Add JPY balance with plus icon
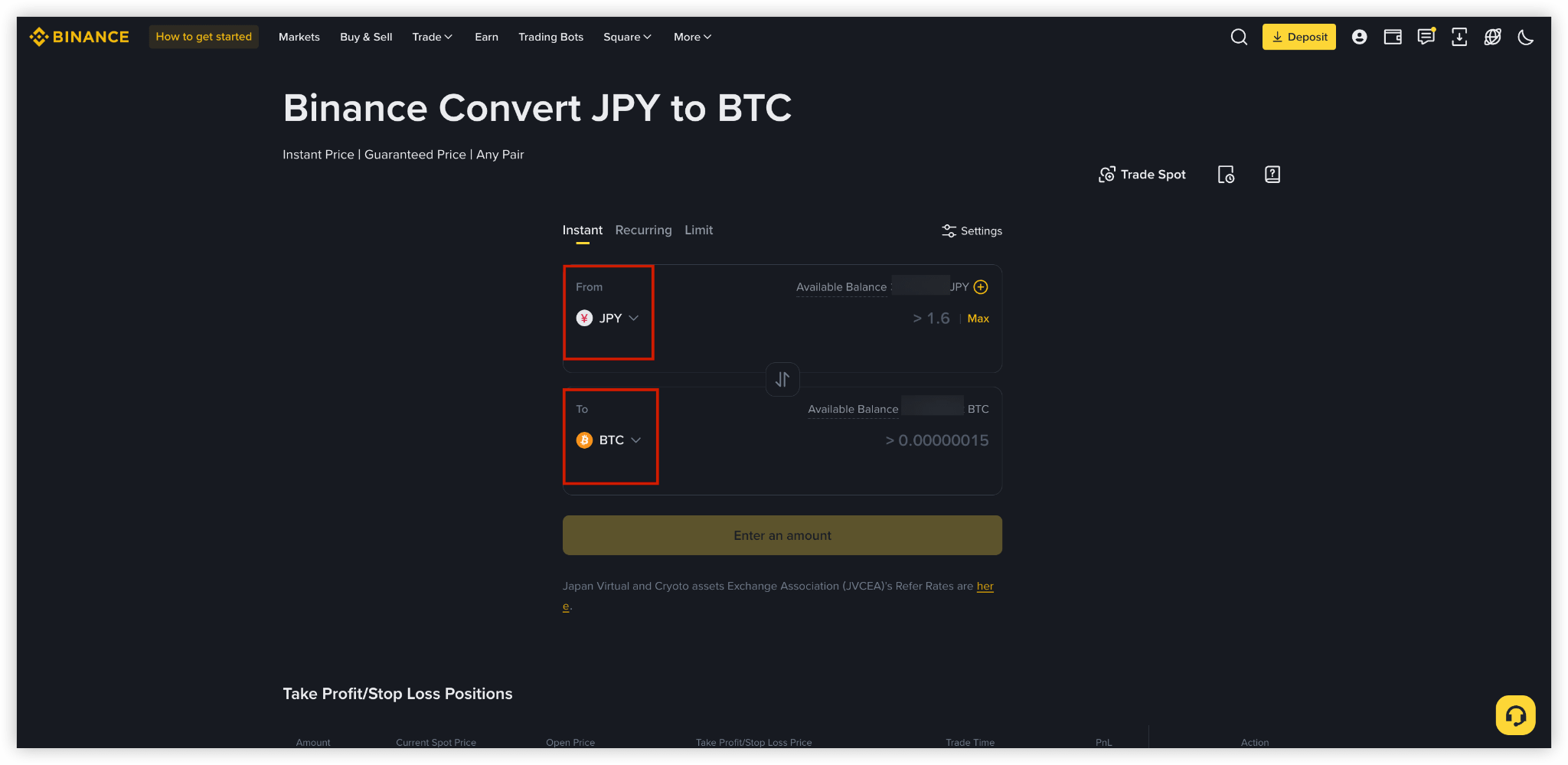 click(x=981, y=287)
